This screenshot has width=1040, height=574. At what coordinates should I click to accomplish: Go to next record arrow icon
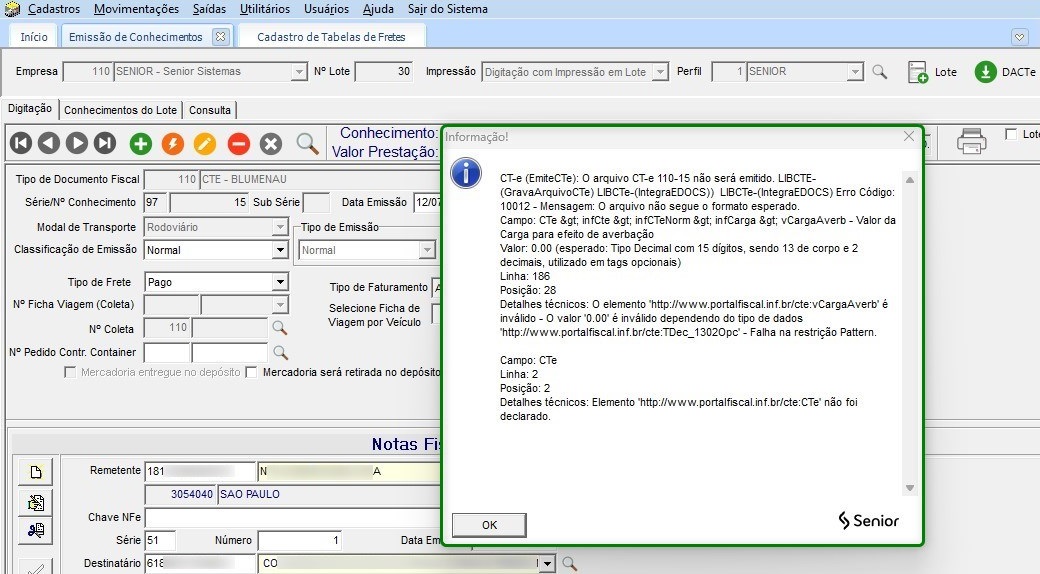tap(77, 143)
